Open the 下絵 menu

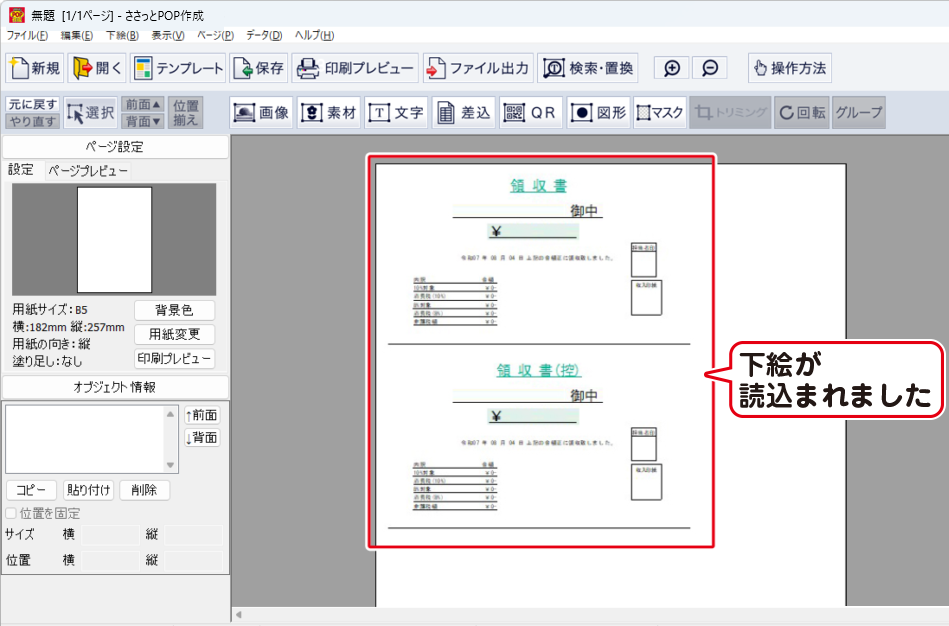click(x=122, y=35)
